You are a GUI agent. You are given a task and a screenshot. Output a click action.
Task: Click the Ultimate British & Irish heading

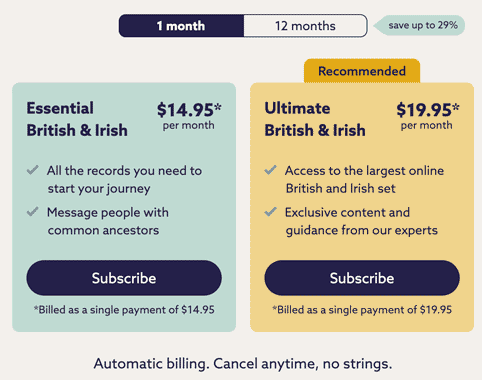coord(315,119)
